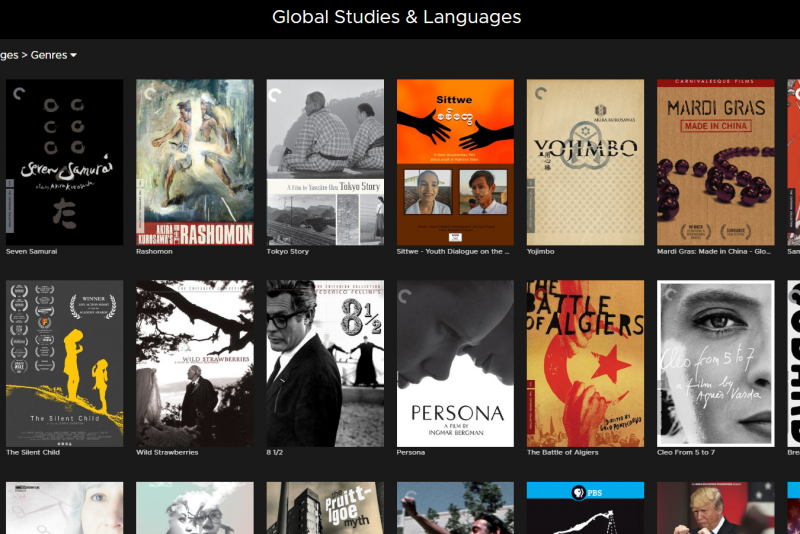800x534 pixels.
Task: Click the 'Wild Strawberries' title link
Action: (167, 452)
